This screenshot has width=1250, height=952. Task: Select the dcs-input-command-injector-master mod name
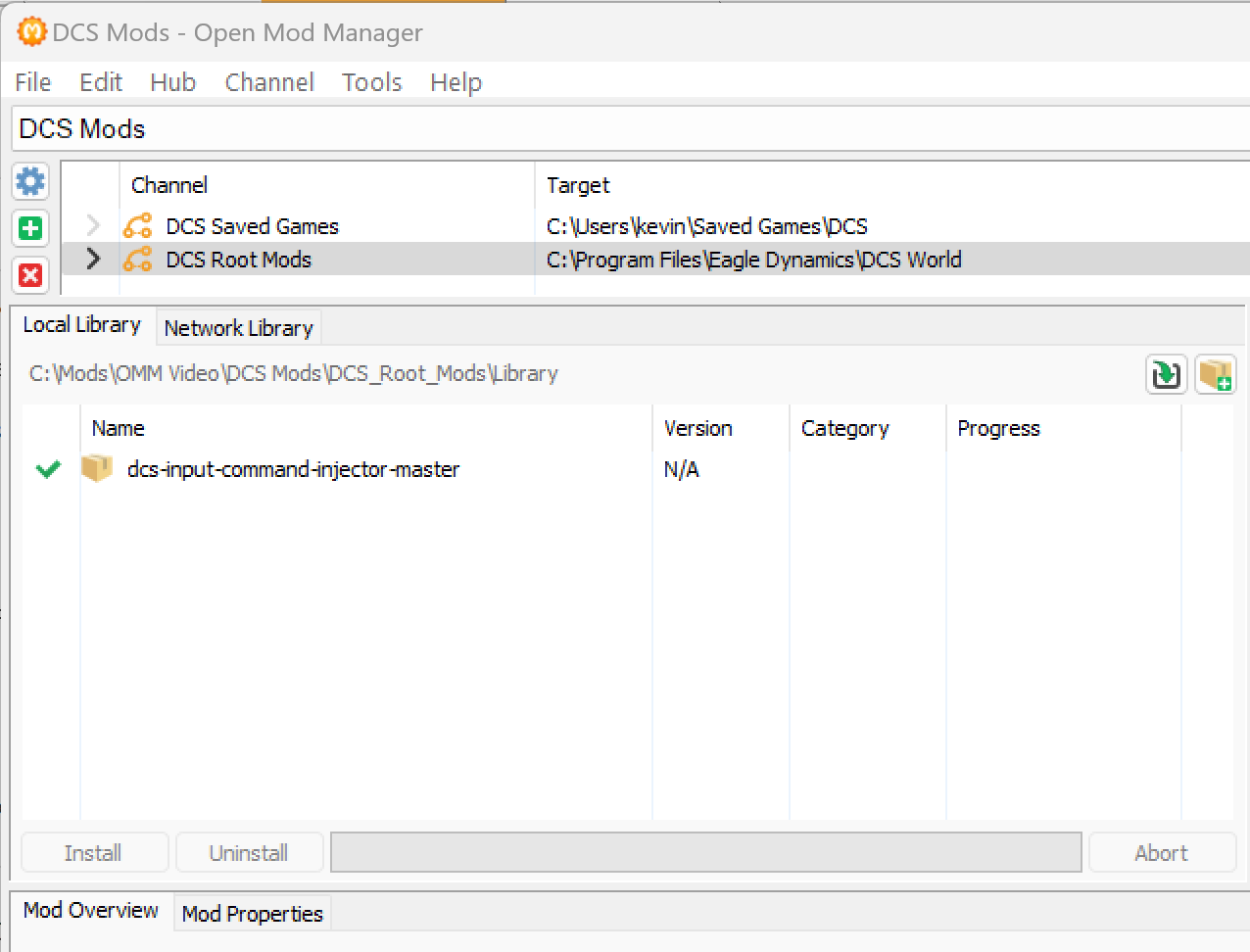294,469
